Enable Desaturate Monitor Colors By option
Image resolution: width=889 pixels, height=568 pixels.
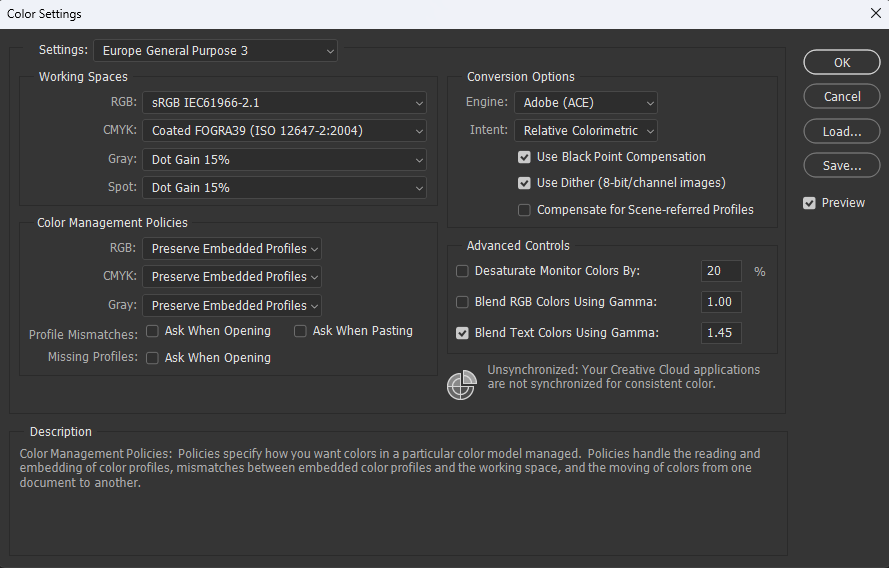point(462,271)
